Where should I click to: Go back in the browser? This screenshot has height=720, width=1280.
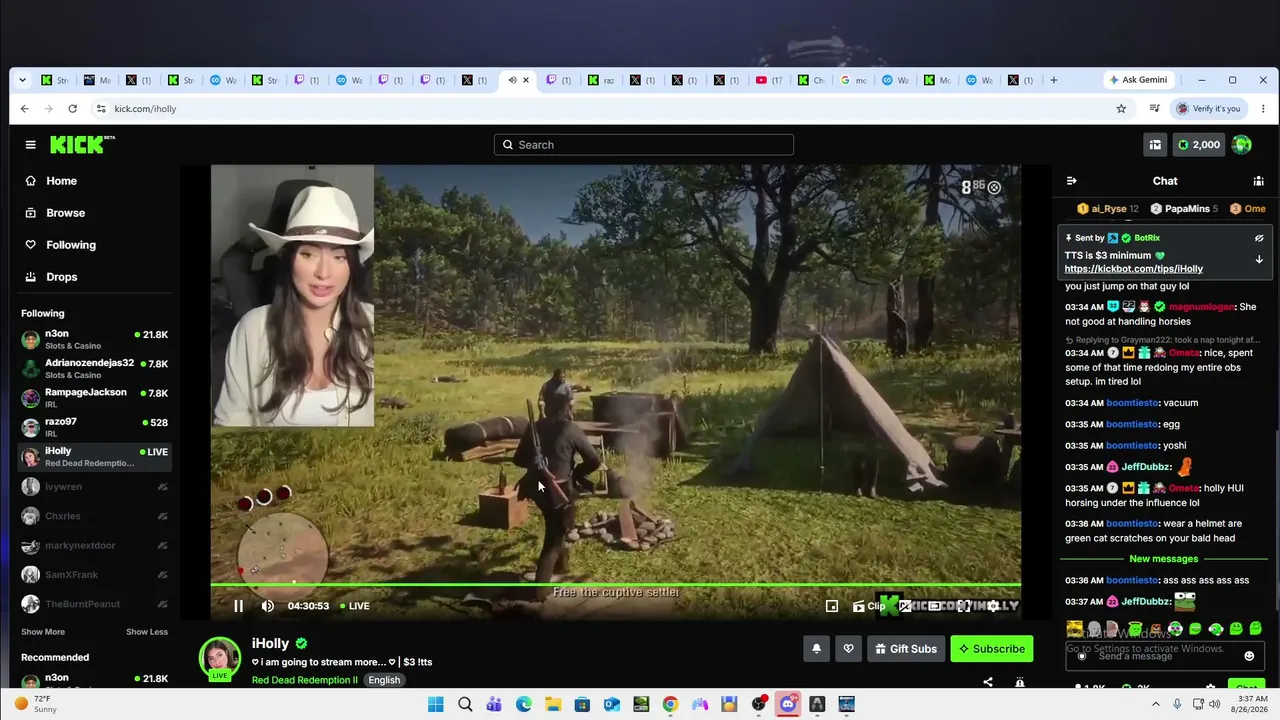(25, 108)
